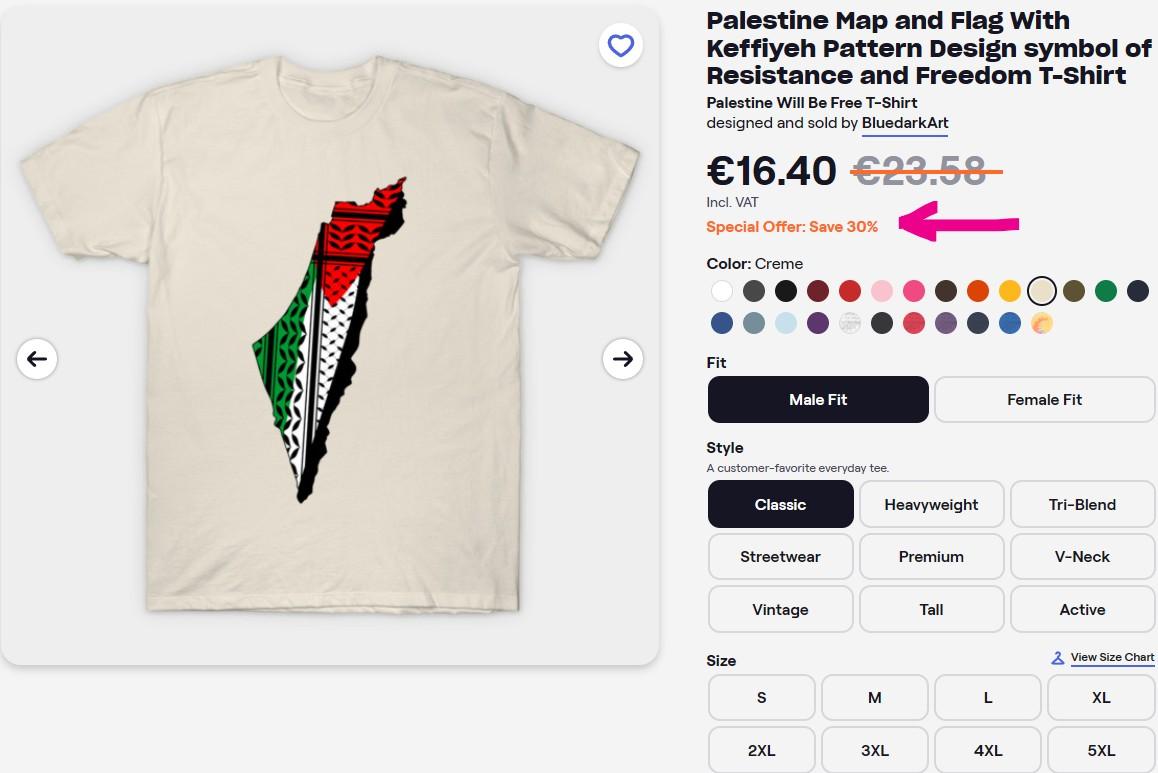Select Female Fit option
The width and height of the screenshot is (1158, 773).
tap(1044, 399)
